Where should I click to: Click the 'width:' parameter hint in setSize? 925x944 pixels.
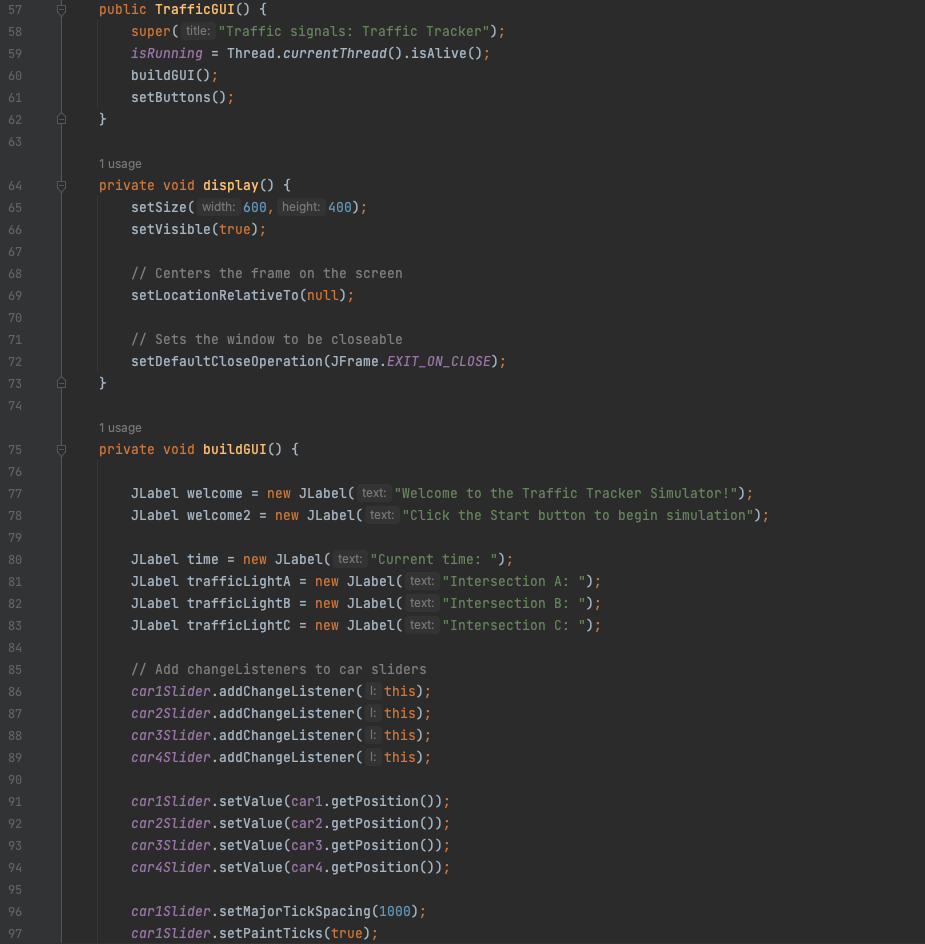tap(218, 207)
